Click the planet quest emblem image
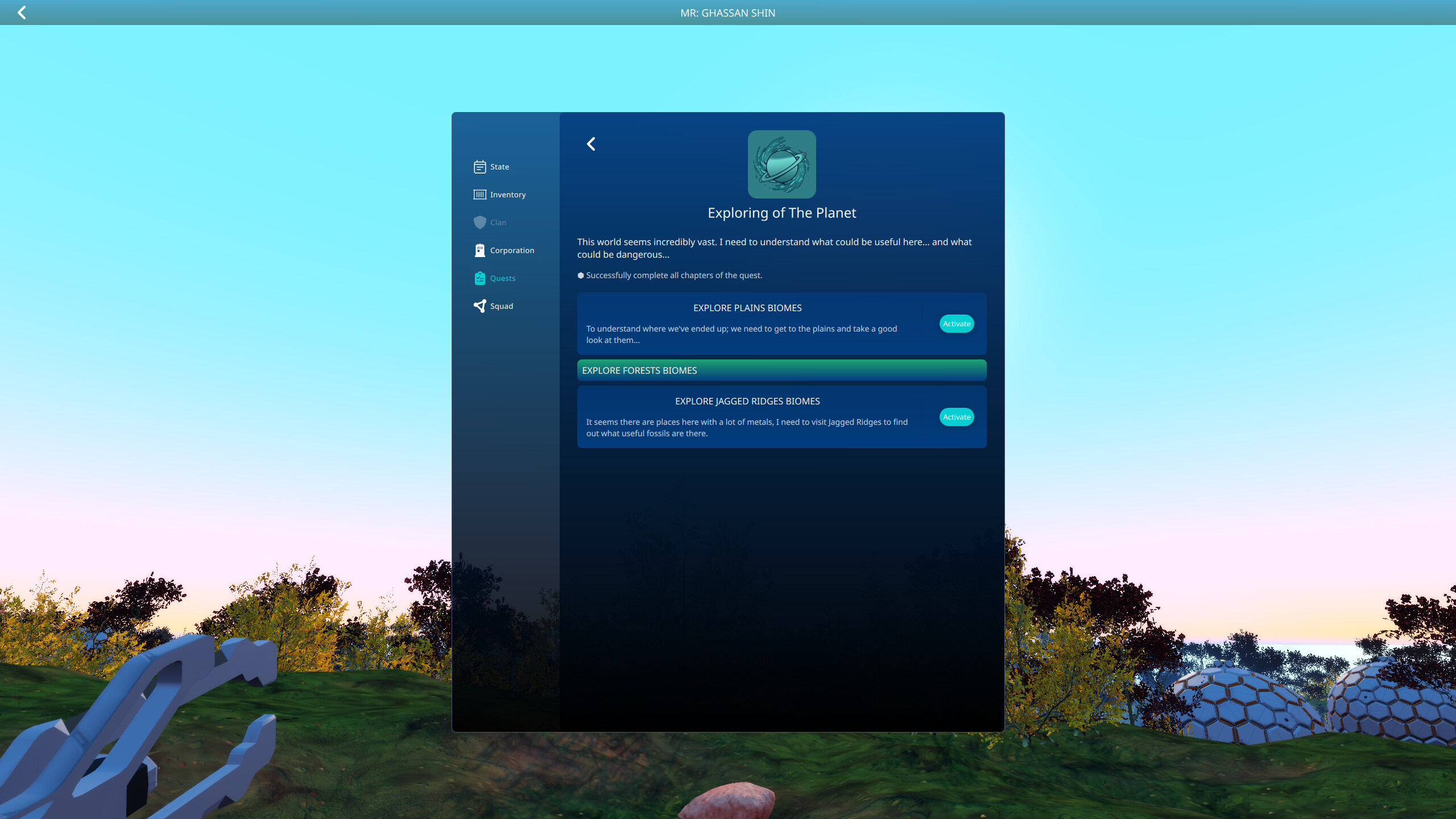 click(781, 164)
